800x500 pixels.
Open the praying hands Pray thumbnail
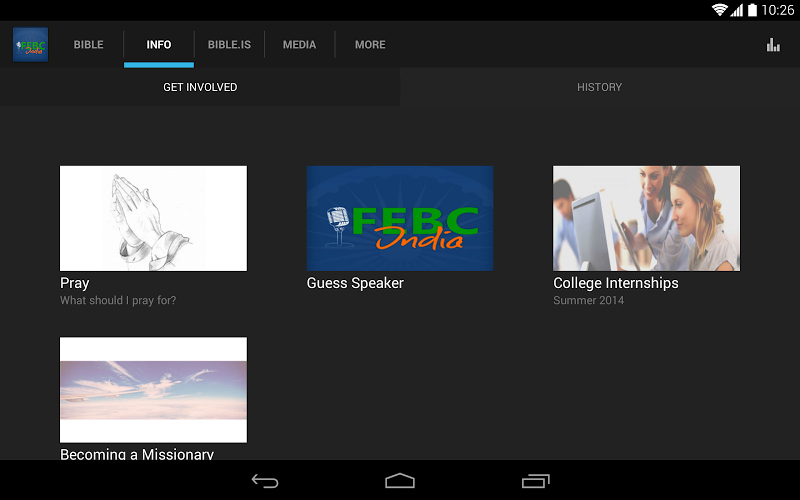click(153, 218)
